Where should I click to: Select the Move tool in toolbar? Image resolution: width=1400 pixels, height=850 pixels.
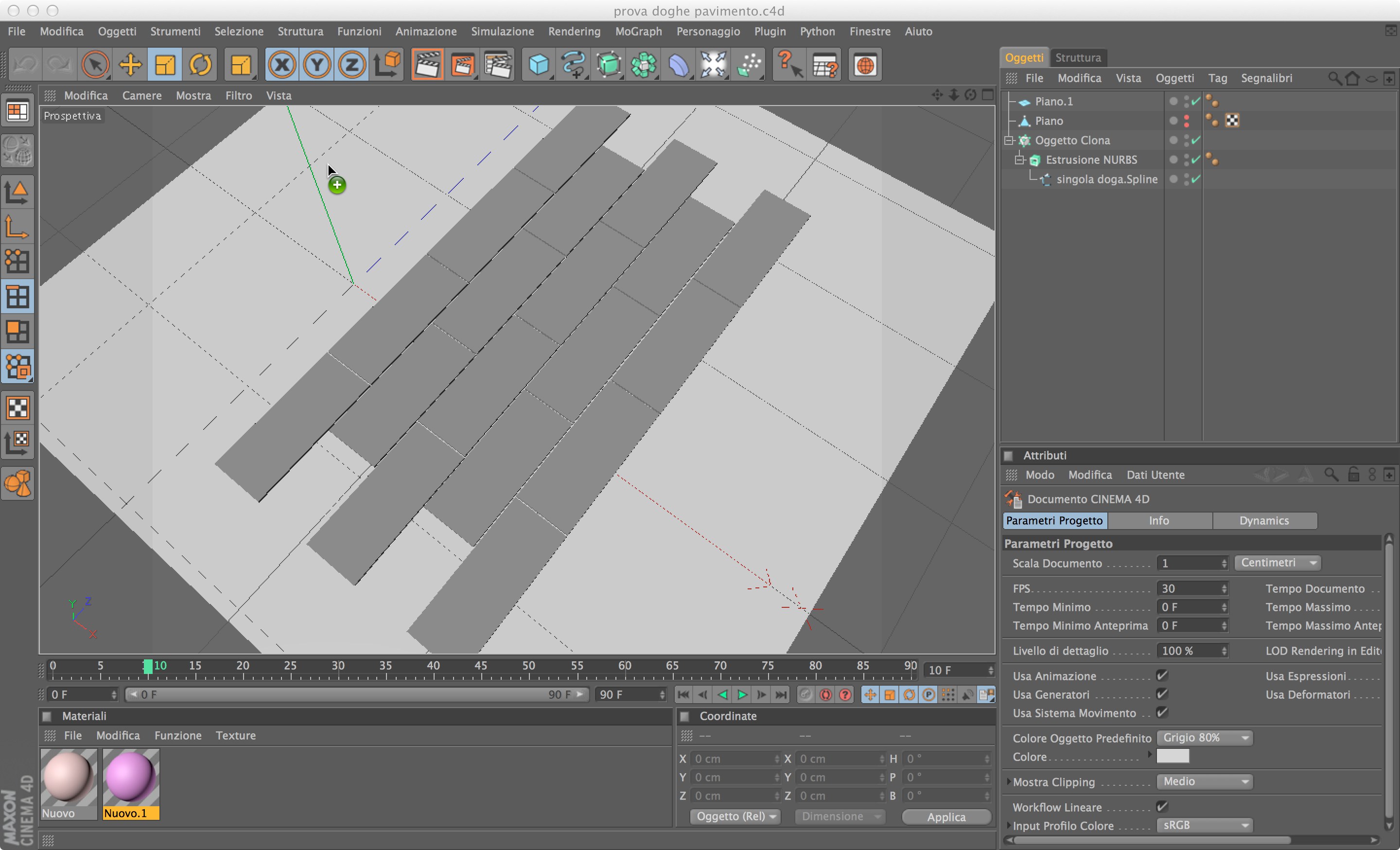coord(129,65)
